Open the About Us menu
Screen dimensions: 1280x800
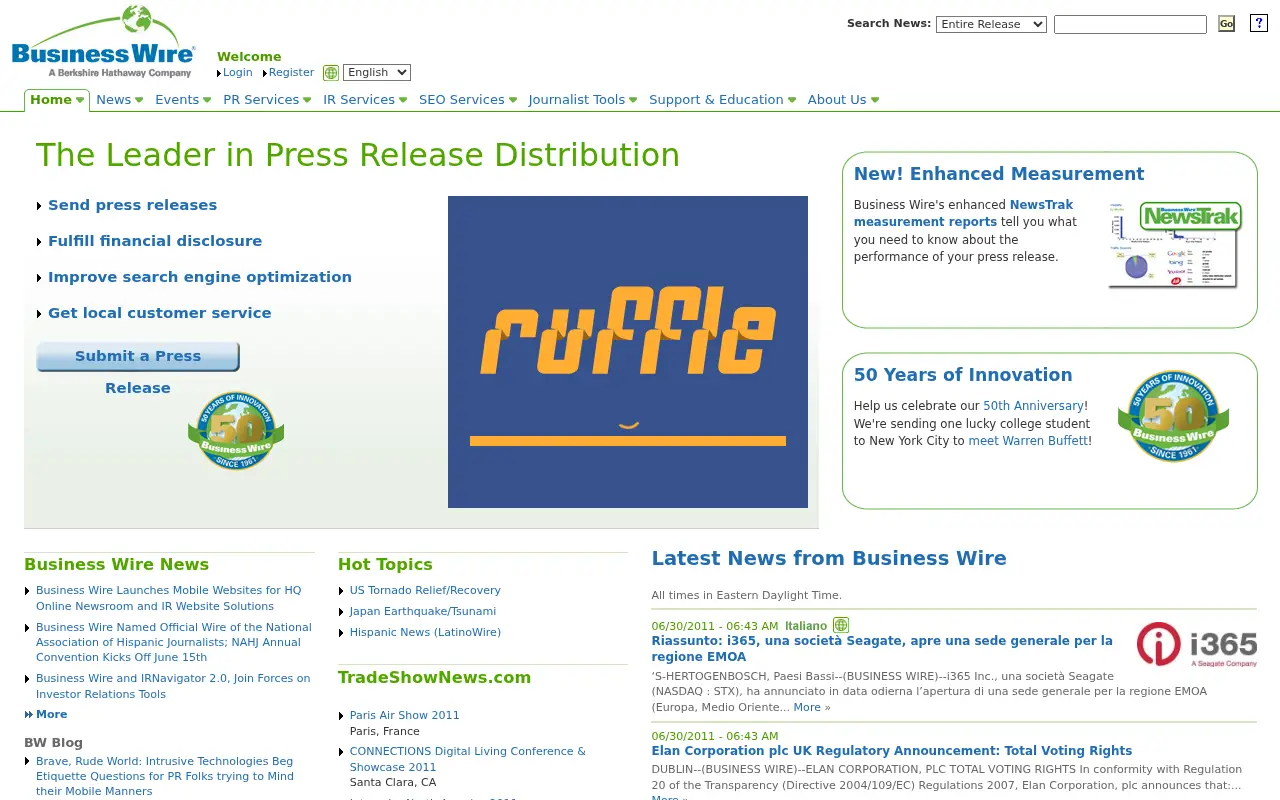843,100
